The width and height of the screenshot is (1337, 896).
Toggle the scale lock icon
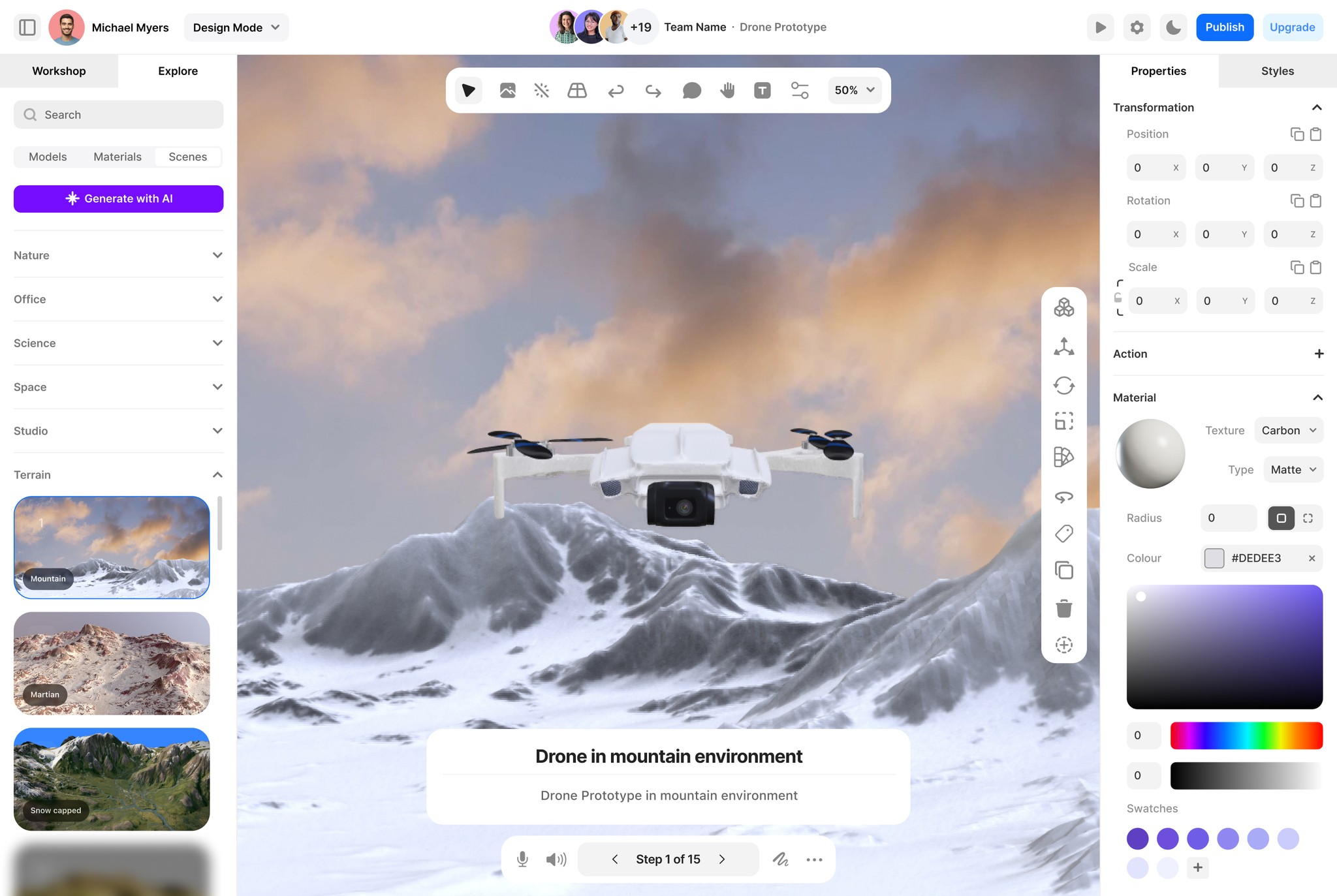[1118, 298]
